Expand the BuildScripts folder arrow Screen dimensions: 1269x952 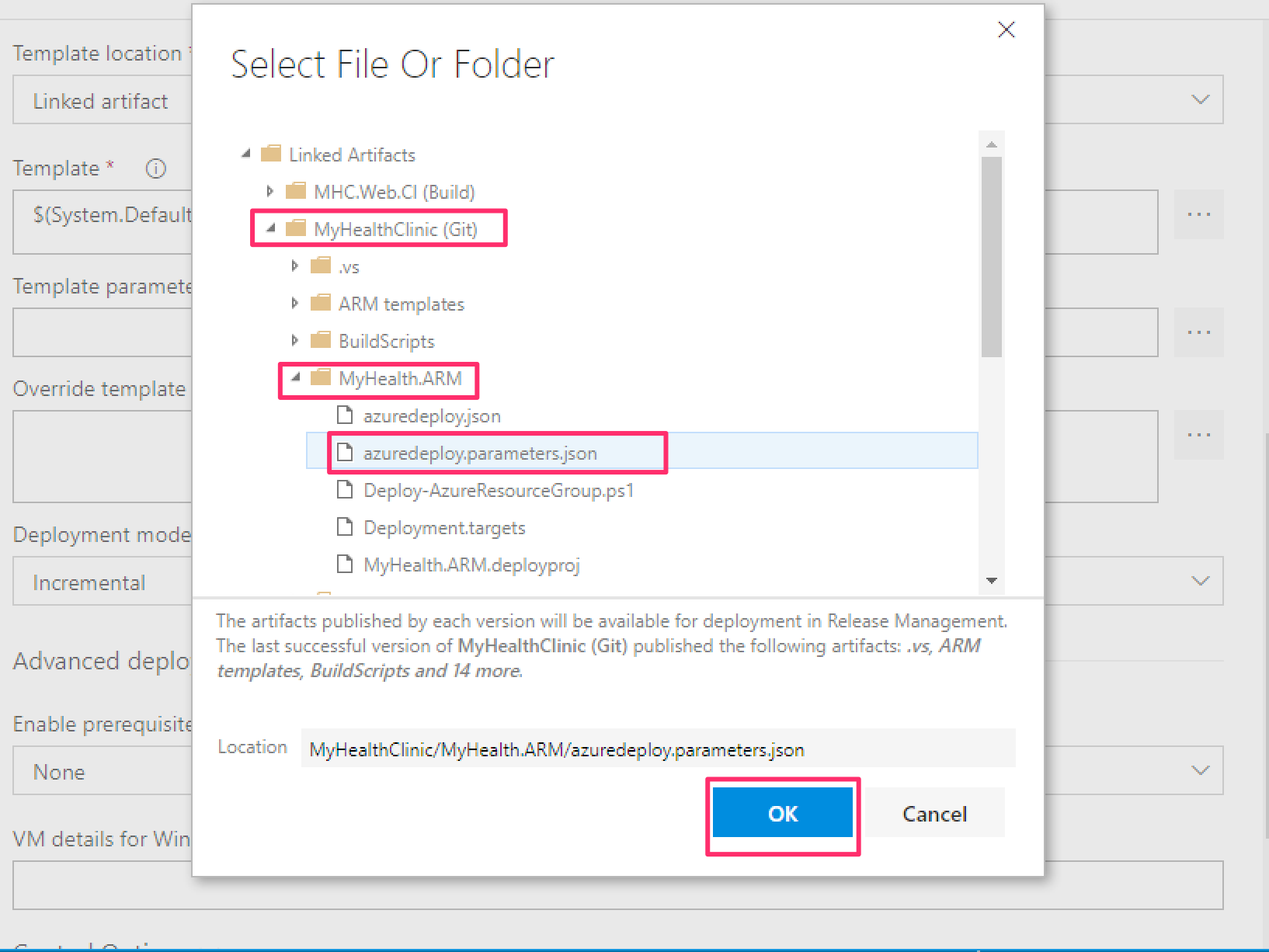coord(294,340)
